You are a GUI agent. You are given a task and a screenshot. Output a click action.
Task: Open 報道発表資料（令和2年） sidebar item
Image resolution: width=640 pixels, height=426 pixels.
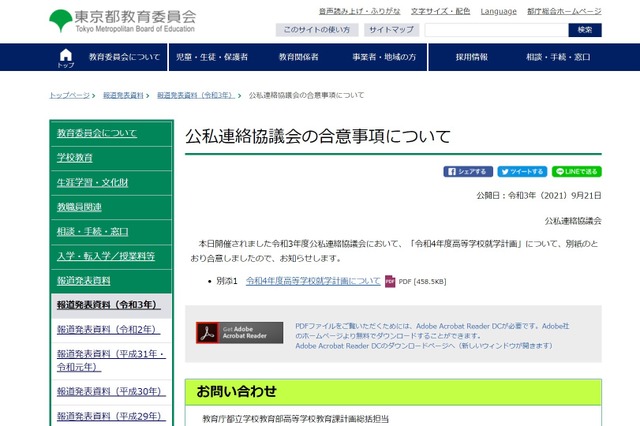tap(109, 329)
